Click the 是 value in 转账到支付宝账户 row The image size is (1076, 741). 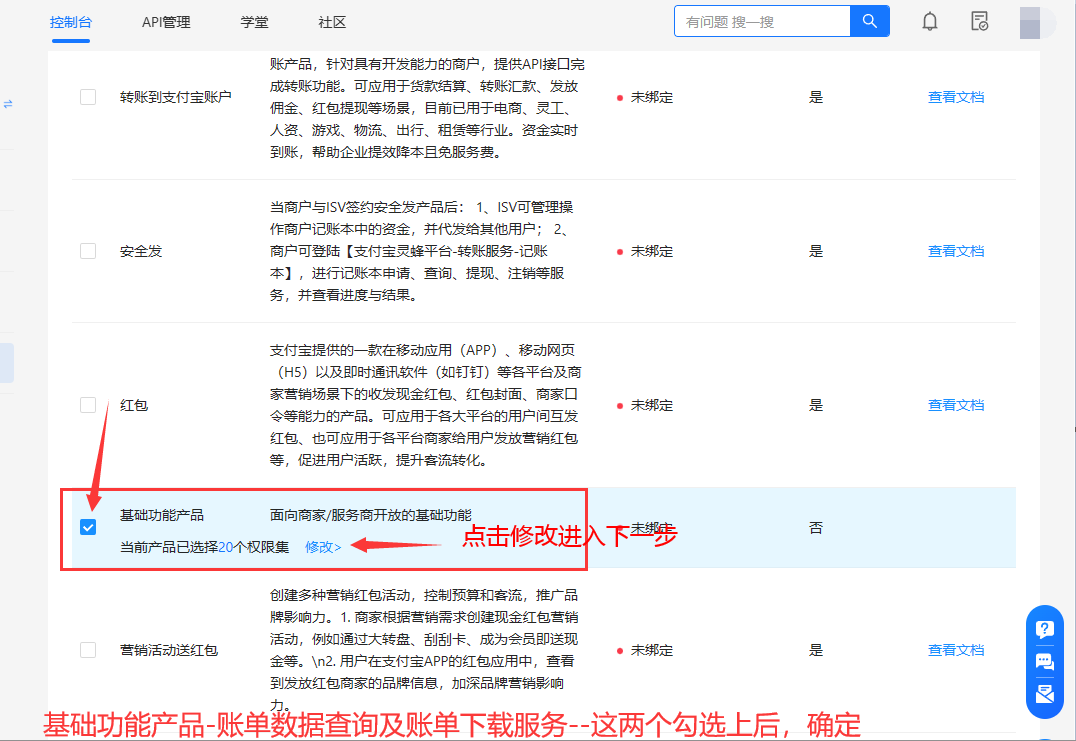(816, 97)
